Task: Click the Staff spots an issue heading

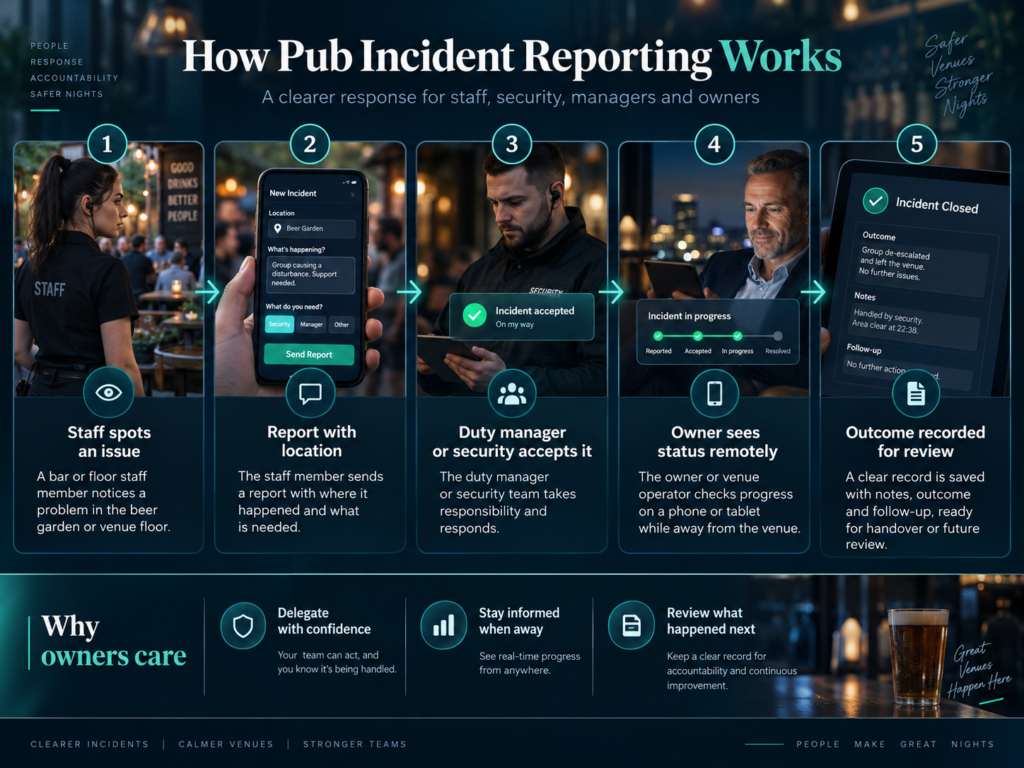Action: (x=109, y=441)
